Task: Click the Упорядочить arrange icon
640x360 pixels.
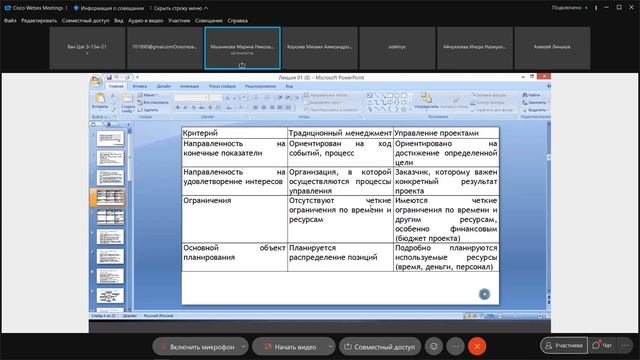Action: tap(426, 98)
